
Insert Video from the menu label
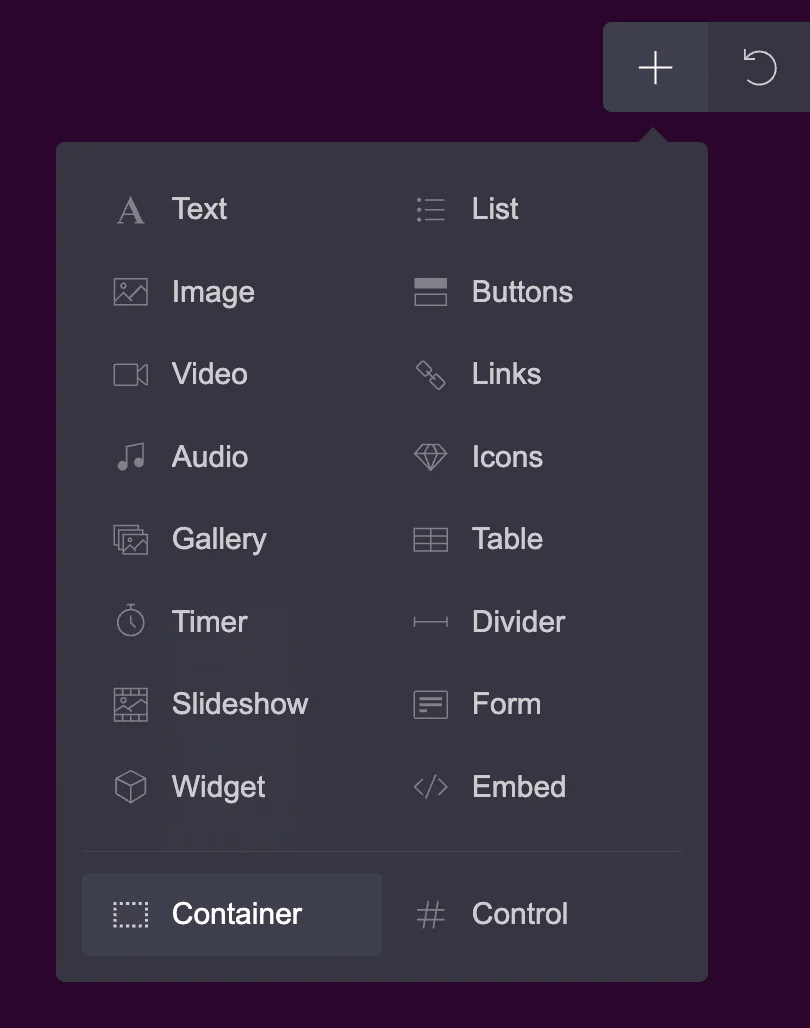[x=210, y=374]
